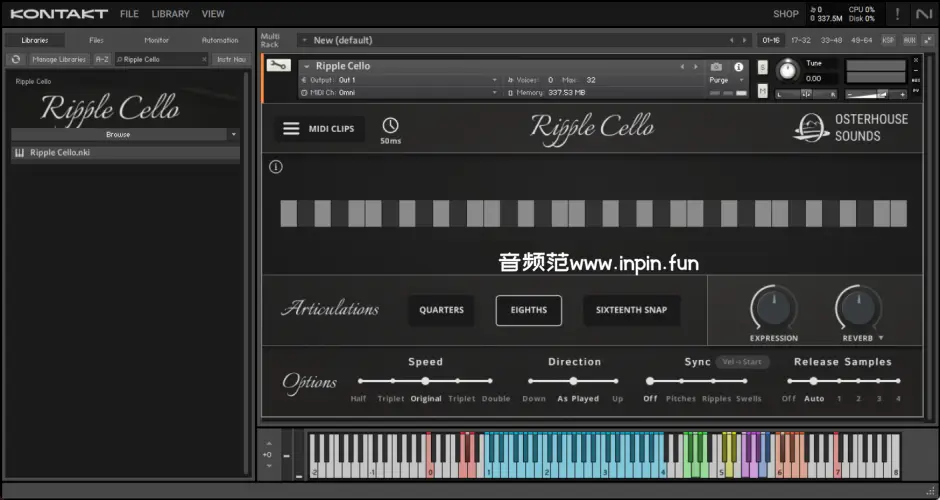
Task: Open the instrument info icon in header
Action: tap(739, 67)
